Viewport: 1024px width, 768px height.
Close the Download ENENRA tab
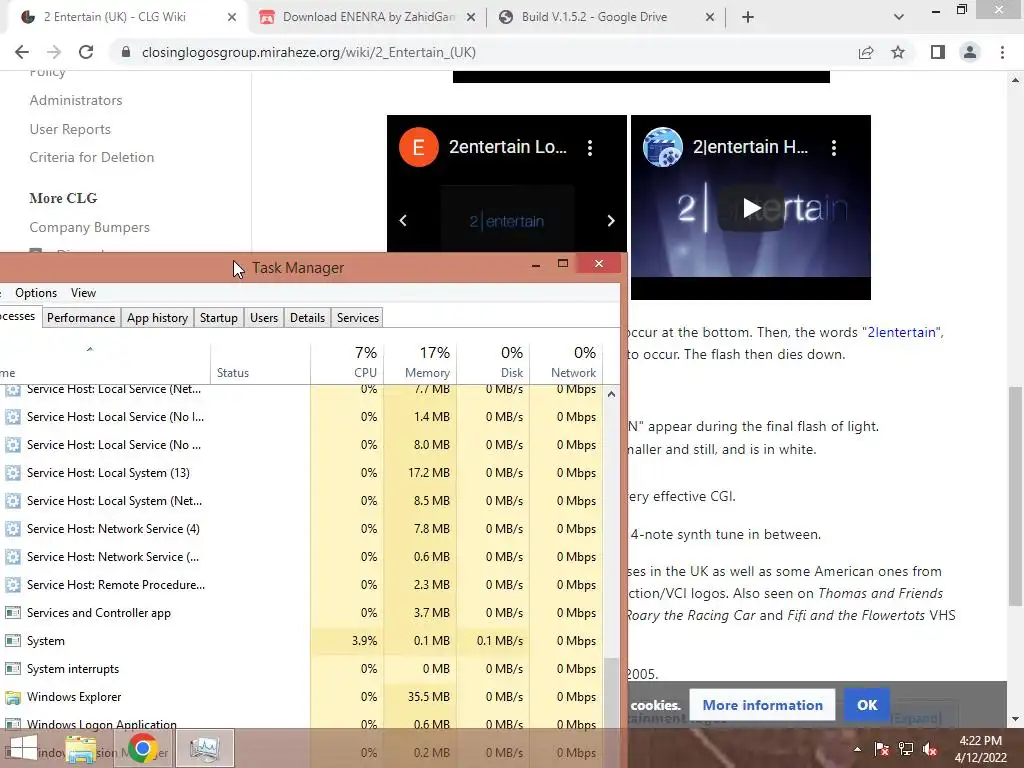tap(470, 17)
